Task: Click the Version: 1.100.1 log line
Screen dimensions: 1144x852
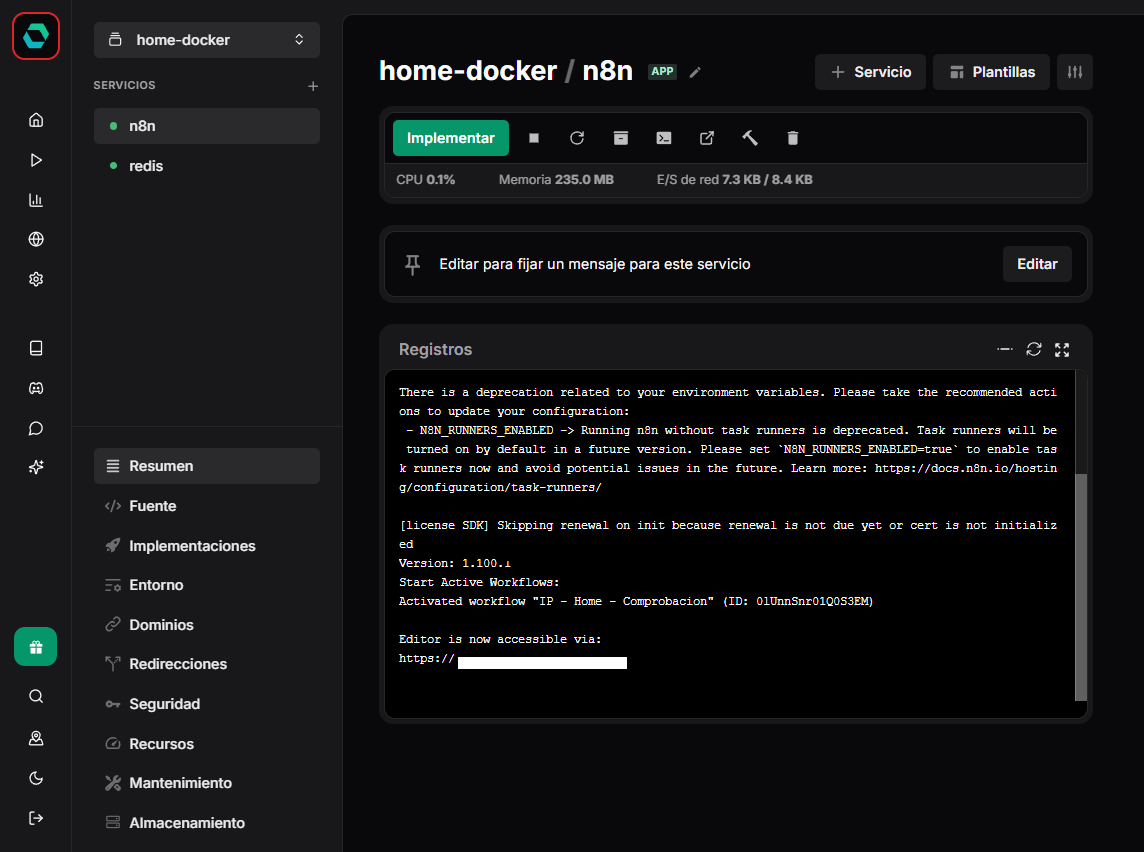Action: [x=455, y=563]
